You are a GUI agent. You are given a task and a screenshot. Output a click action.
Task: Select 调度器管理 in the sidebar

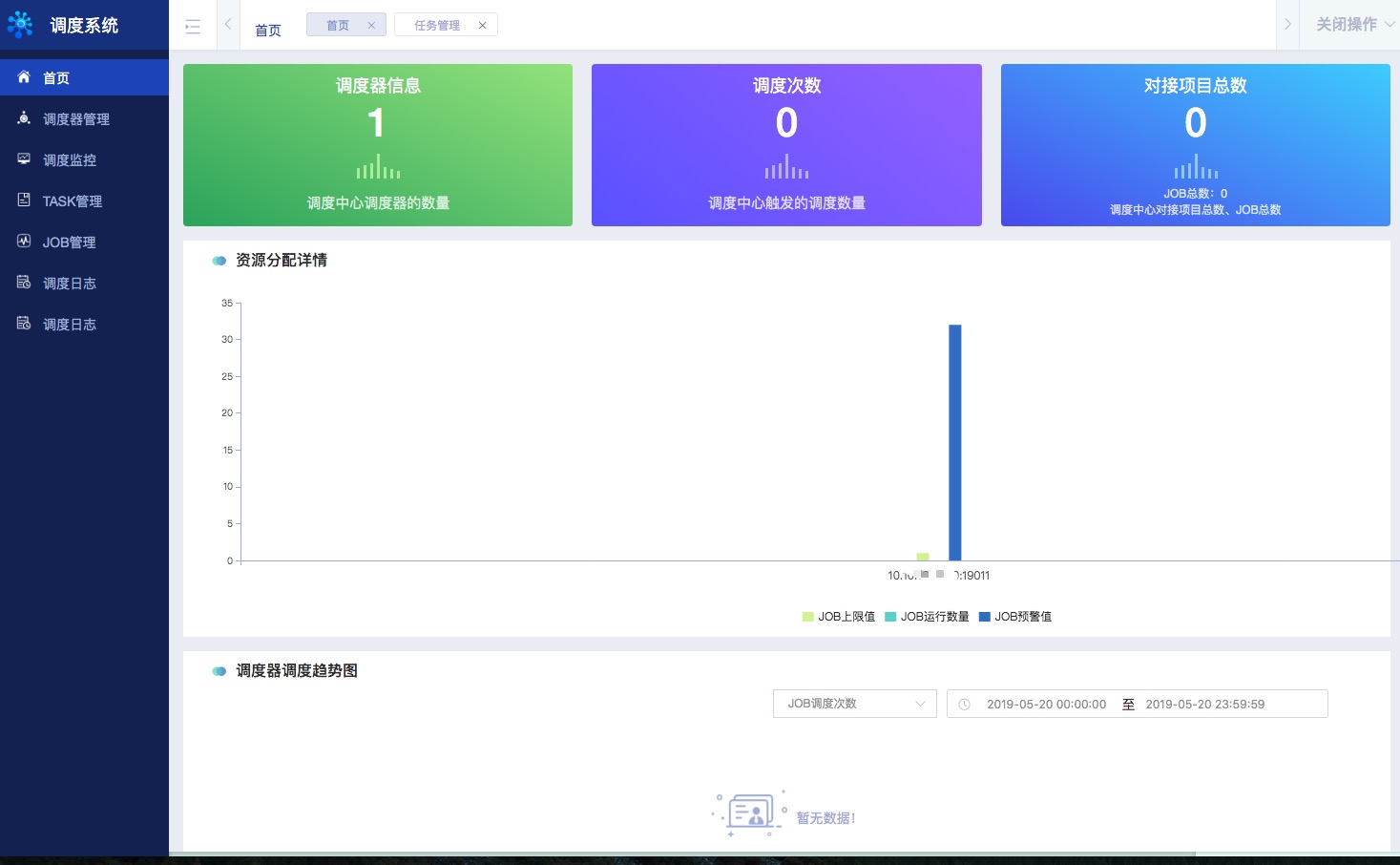[74, 118]
